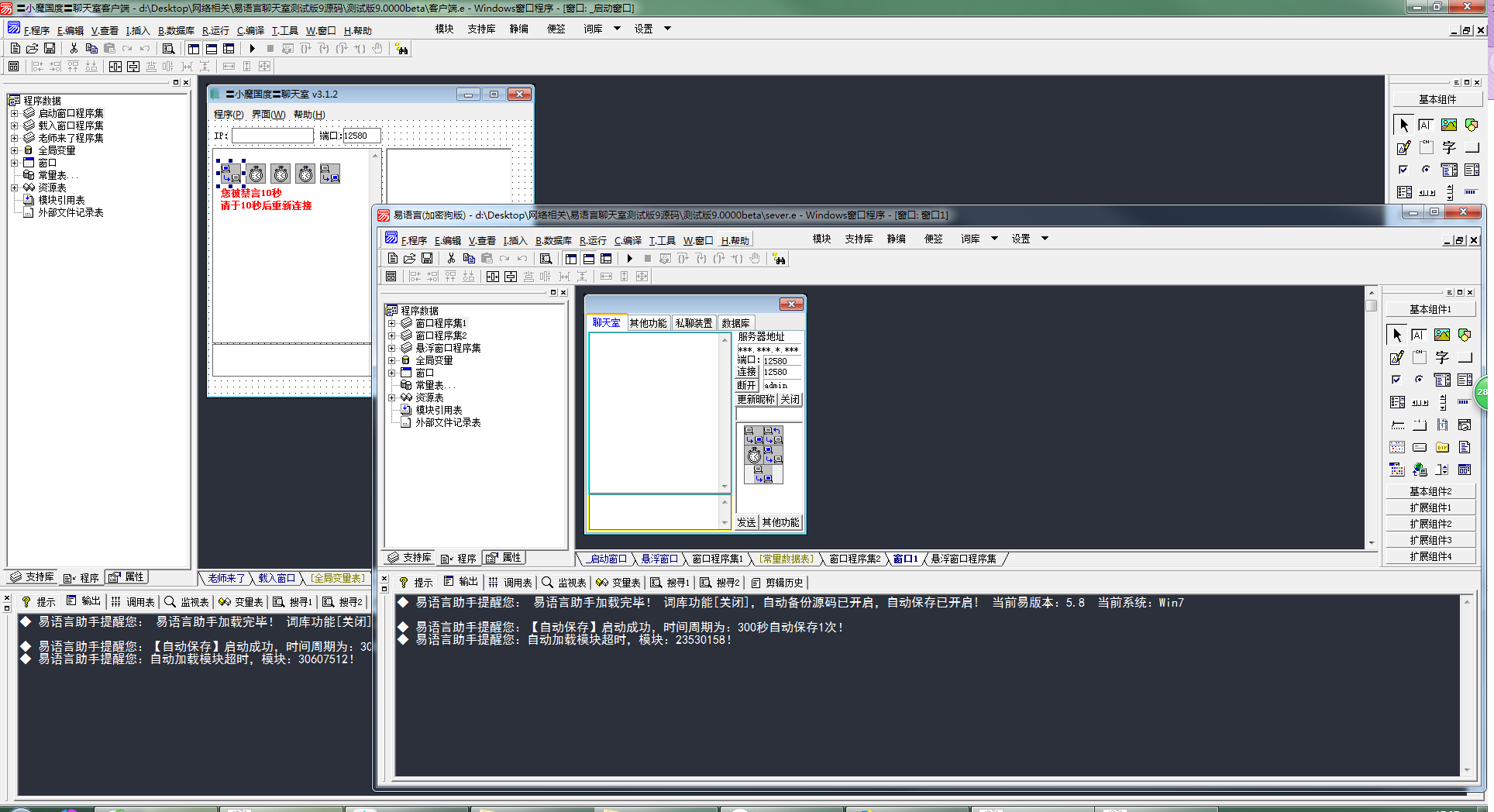Pick the checkbox component in front component palette
1494x812 pixels.
click(x=1397, y=380)
